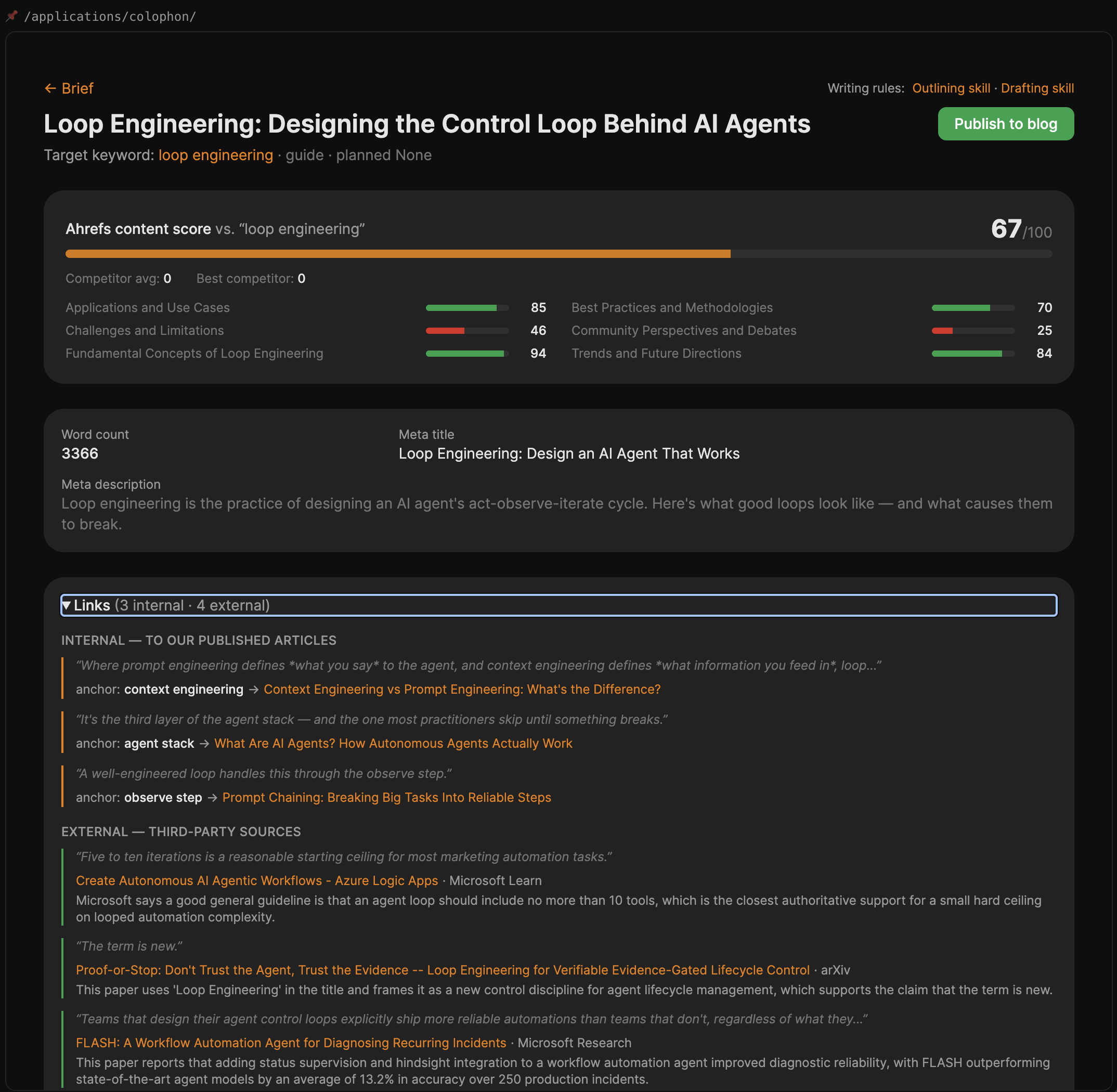Open the Drafting skill link

(1037, 88)
